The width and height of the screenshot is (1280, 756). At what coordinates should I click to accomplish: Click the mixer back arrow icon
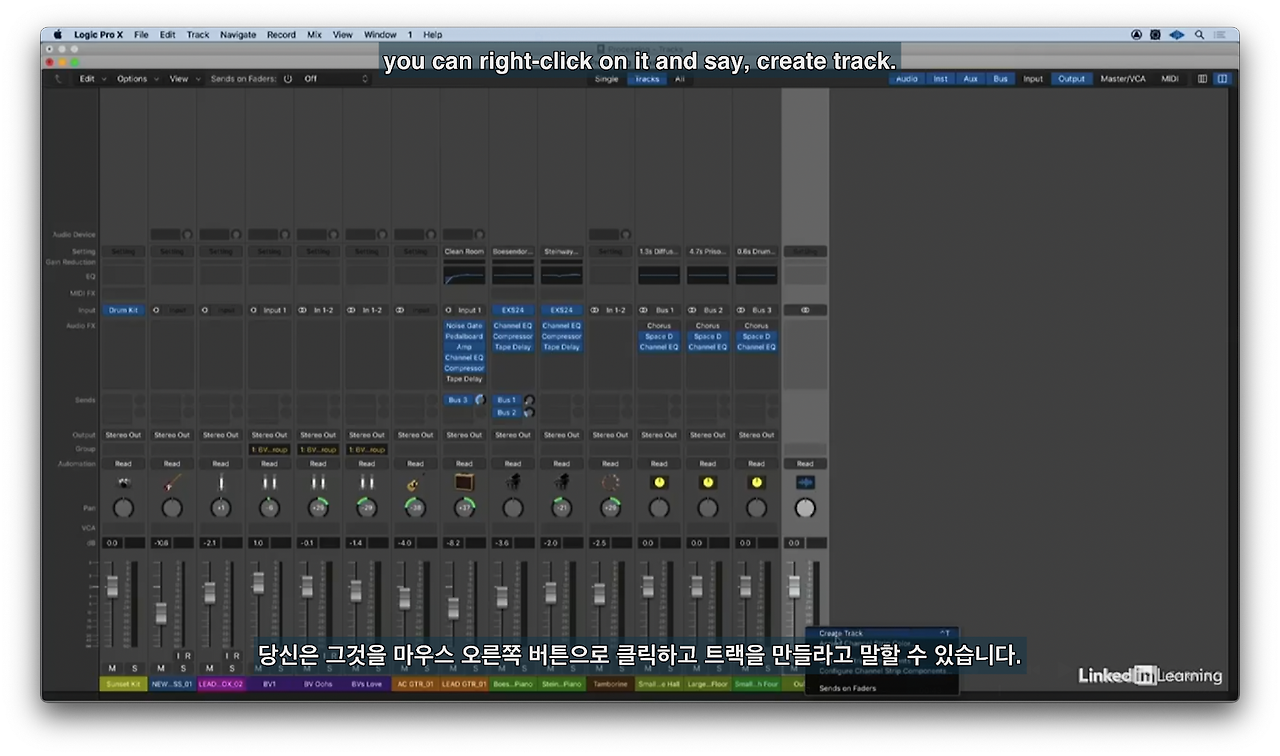(57, 79)
